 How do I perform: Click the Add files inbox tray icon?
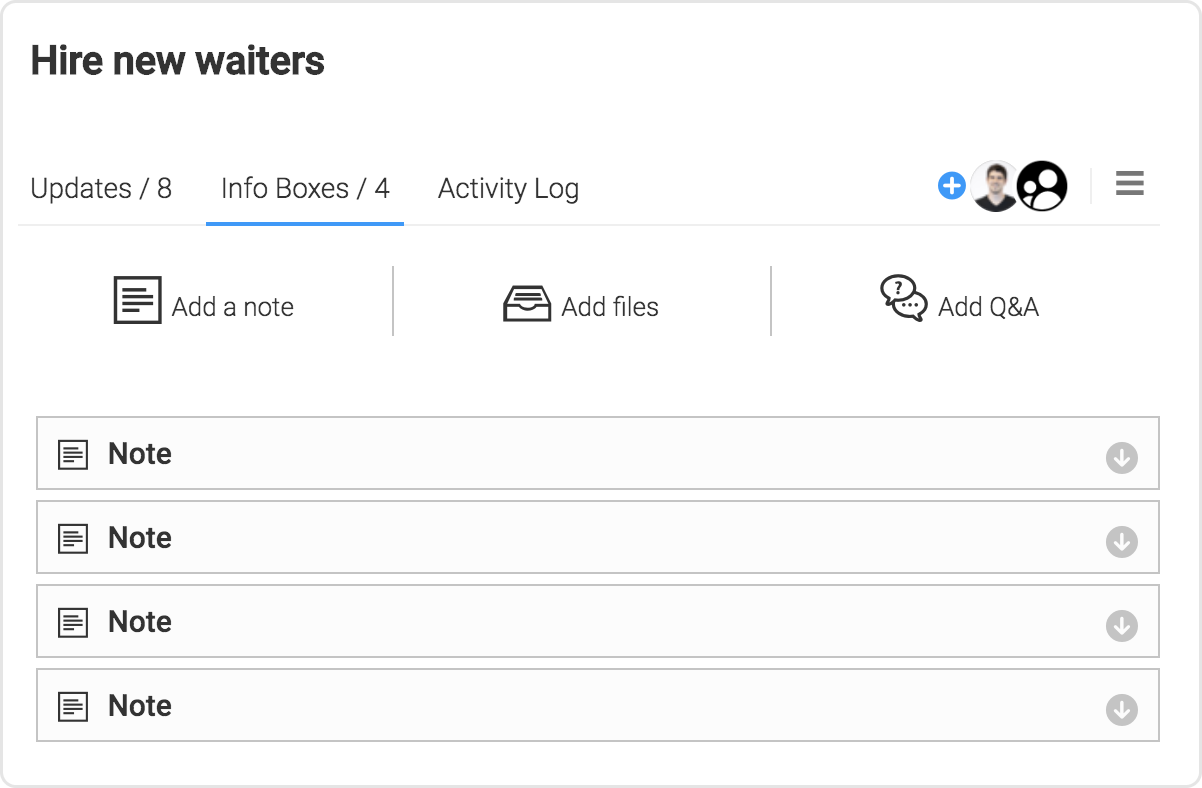pyautogui.click(x=527, y=304)
